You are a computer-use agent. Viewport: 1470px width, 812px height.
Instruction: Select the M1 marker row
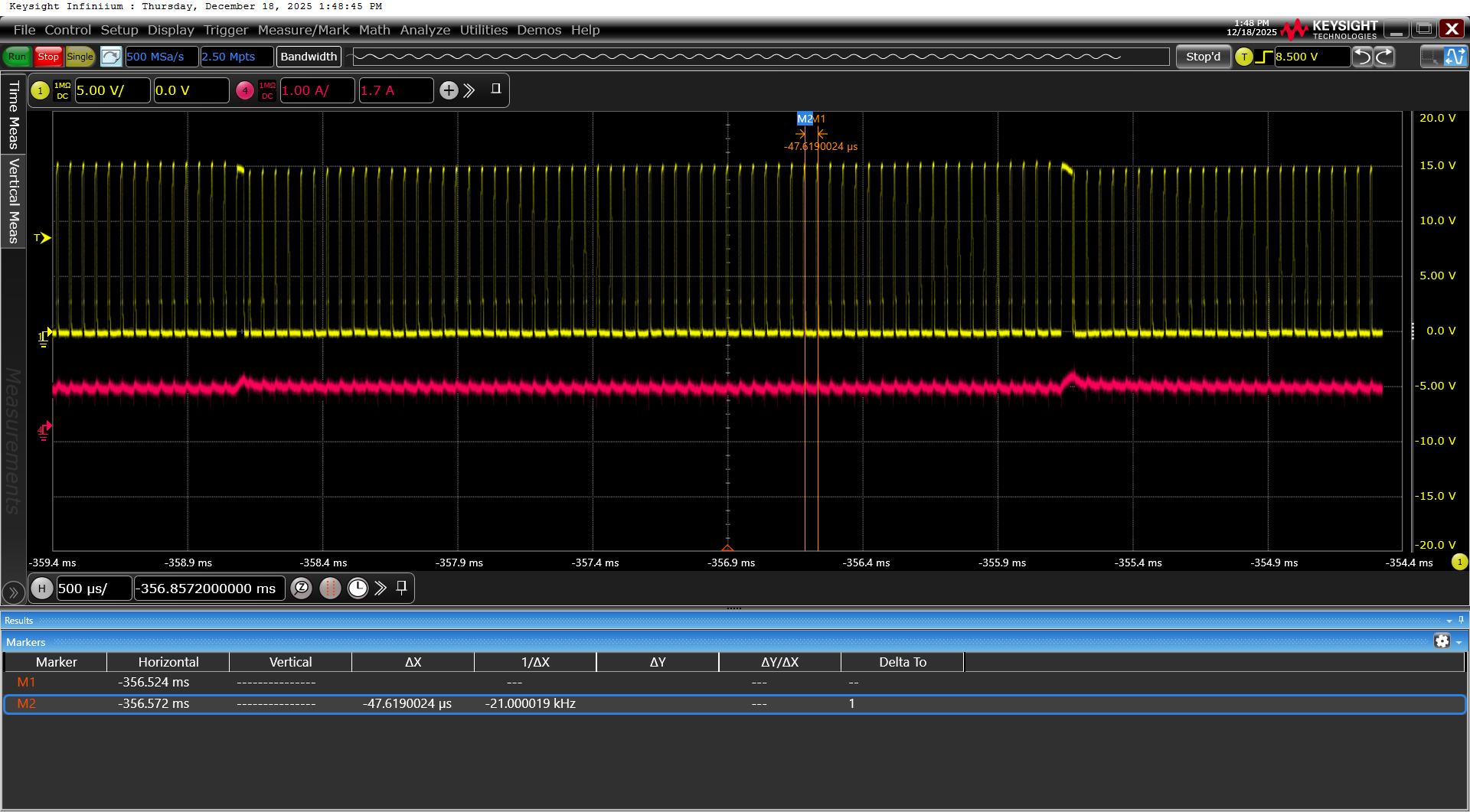point(735,682)
